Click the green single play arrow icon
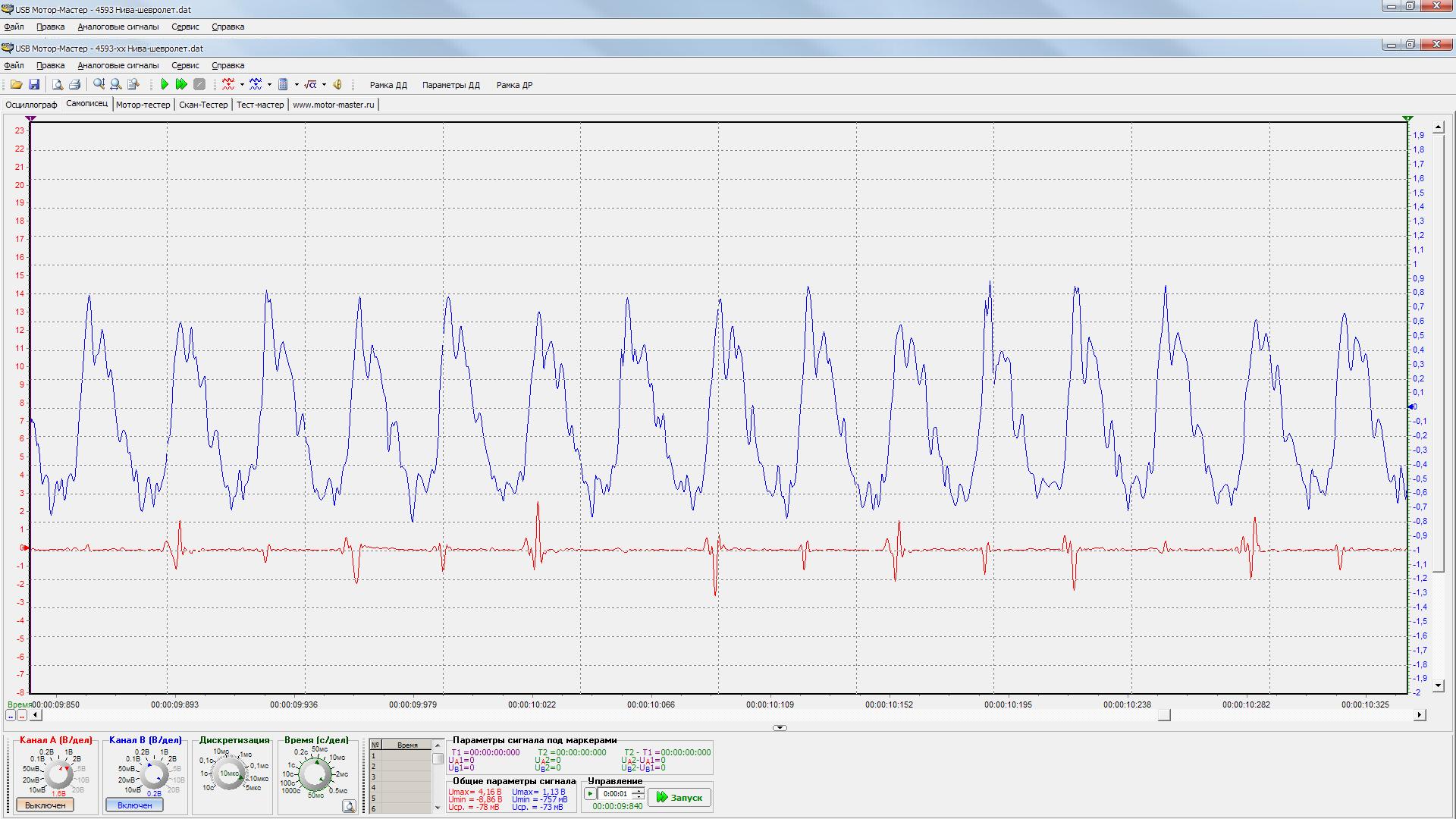The width and height of the screenshot is (1456, 819). coord(165,84)
